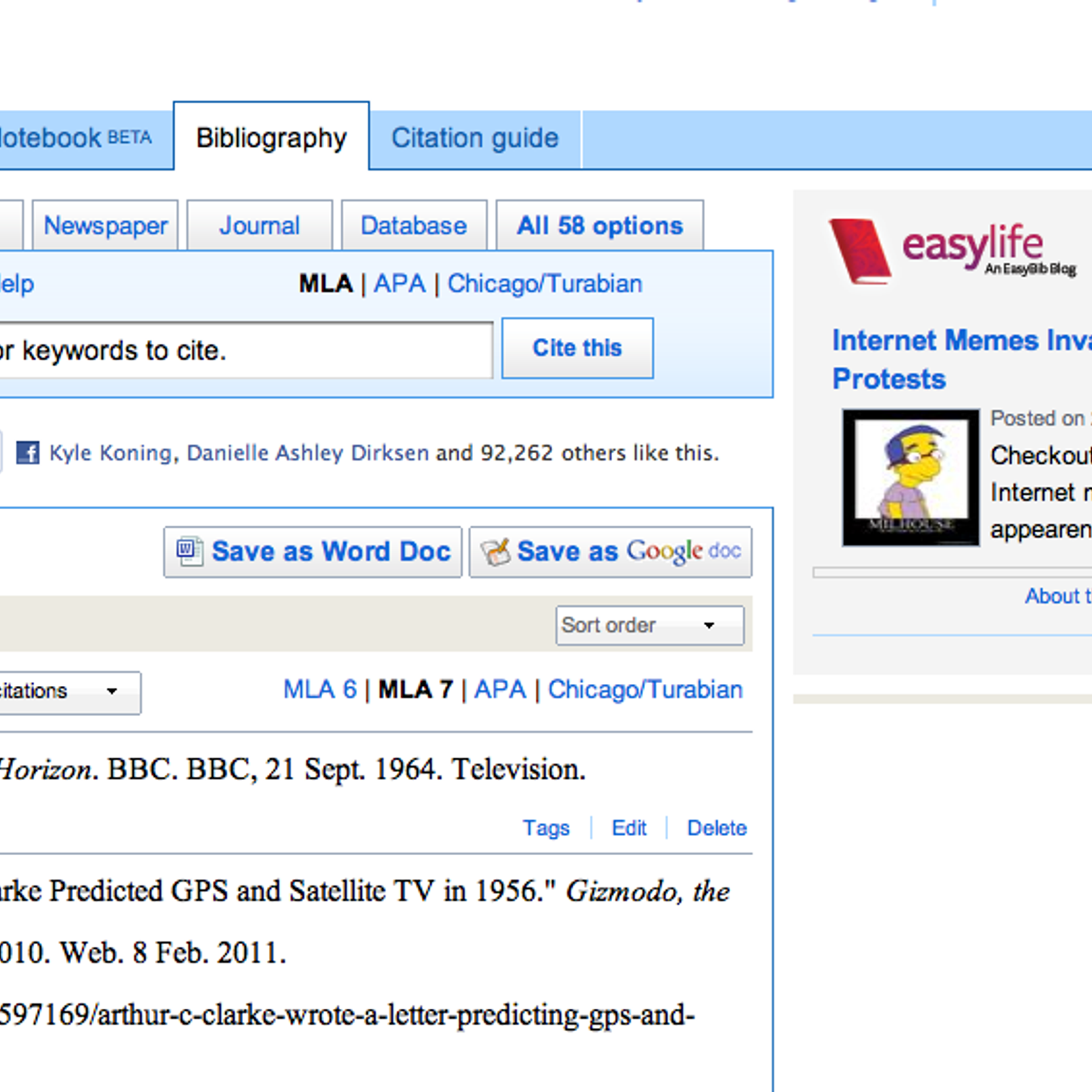The height and width of the screenshot is (1092, 1092).
Task: Click the Milhouse meme thumbnail
Action: 910,477
